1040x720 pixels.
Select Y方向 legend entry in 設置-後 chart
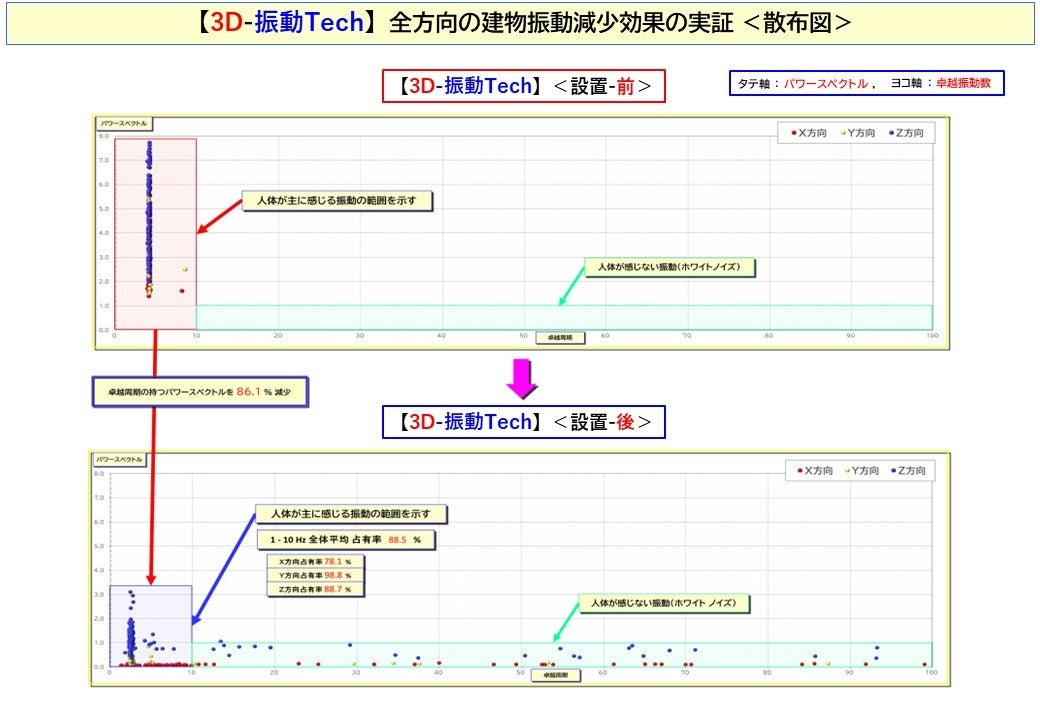(x=862, y=470)
